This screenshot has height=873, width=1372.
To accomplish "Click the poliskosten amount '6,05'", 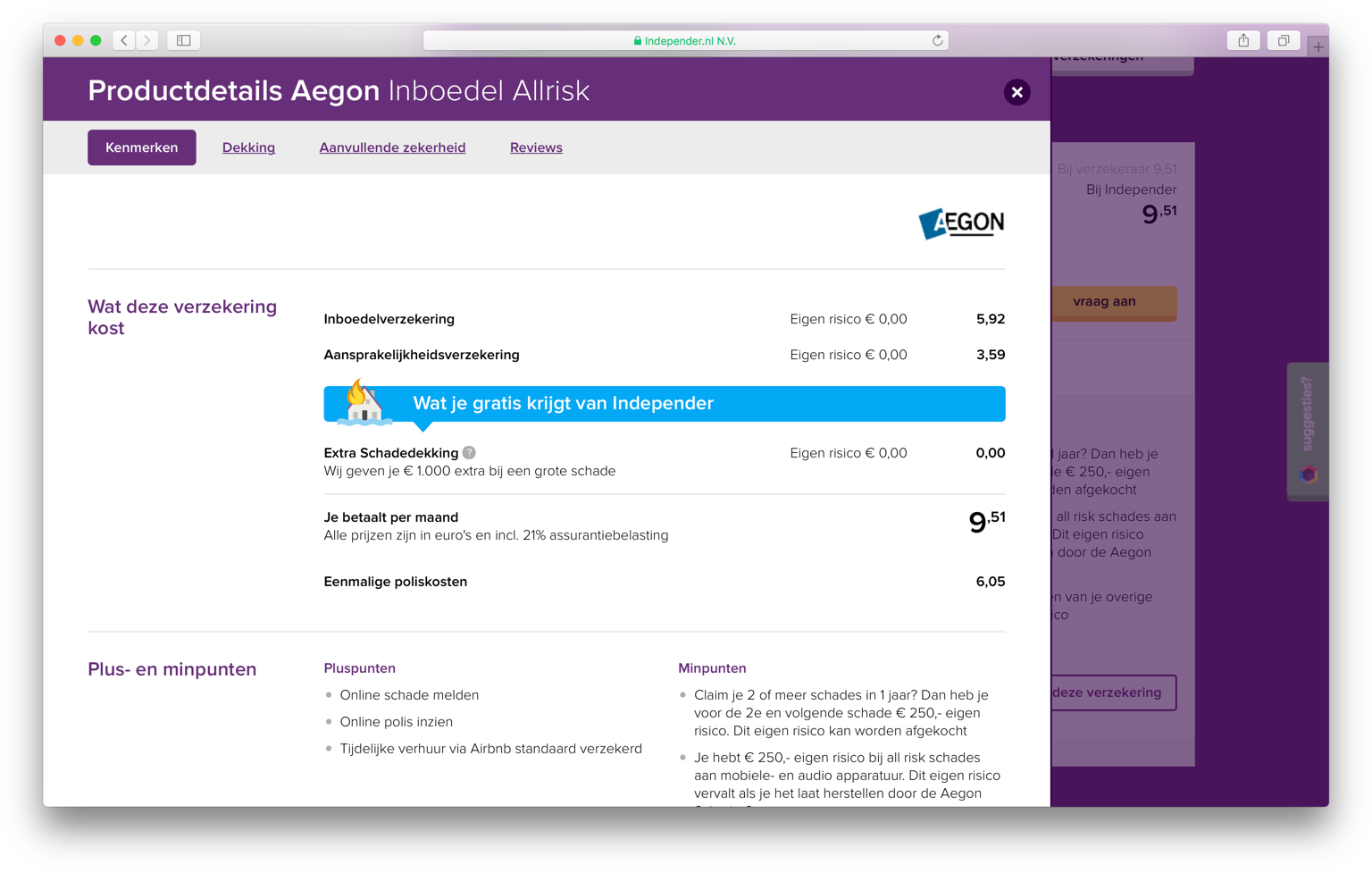I will click(x=991, y=582).
